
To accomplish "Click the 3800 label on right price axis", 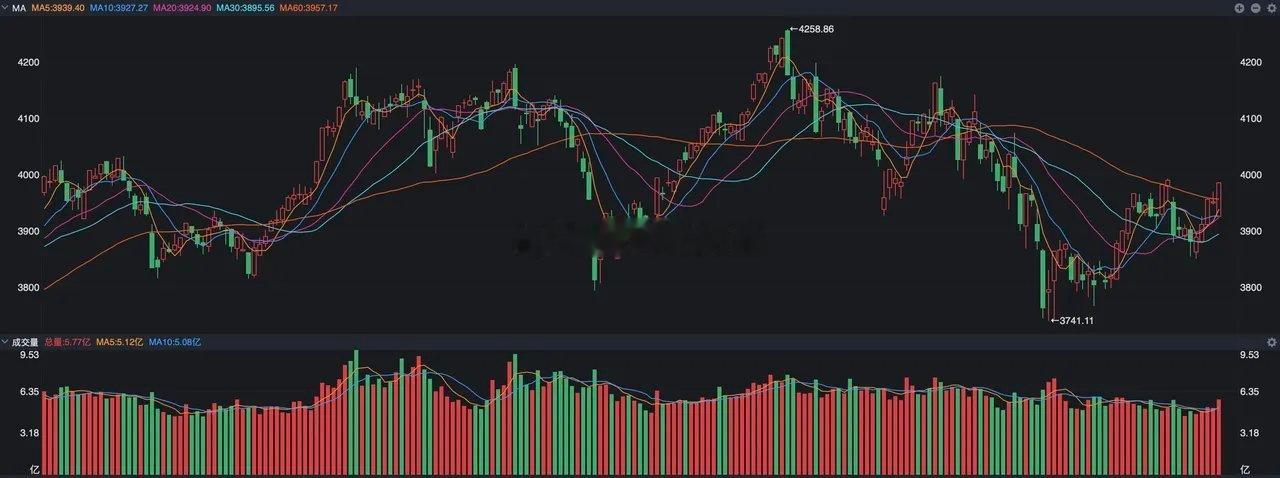I will click(1250, 288).
